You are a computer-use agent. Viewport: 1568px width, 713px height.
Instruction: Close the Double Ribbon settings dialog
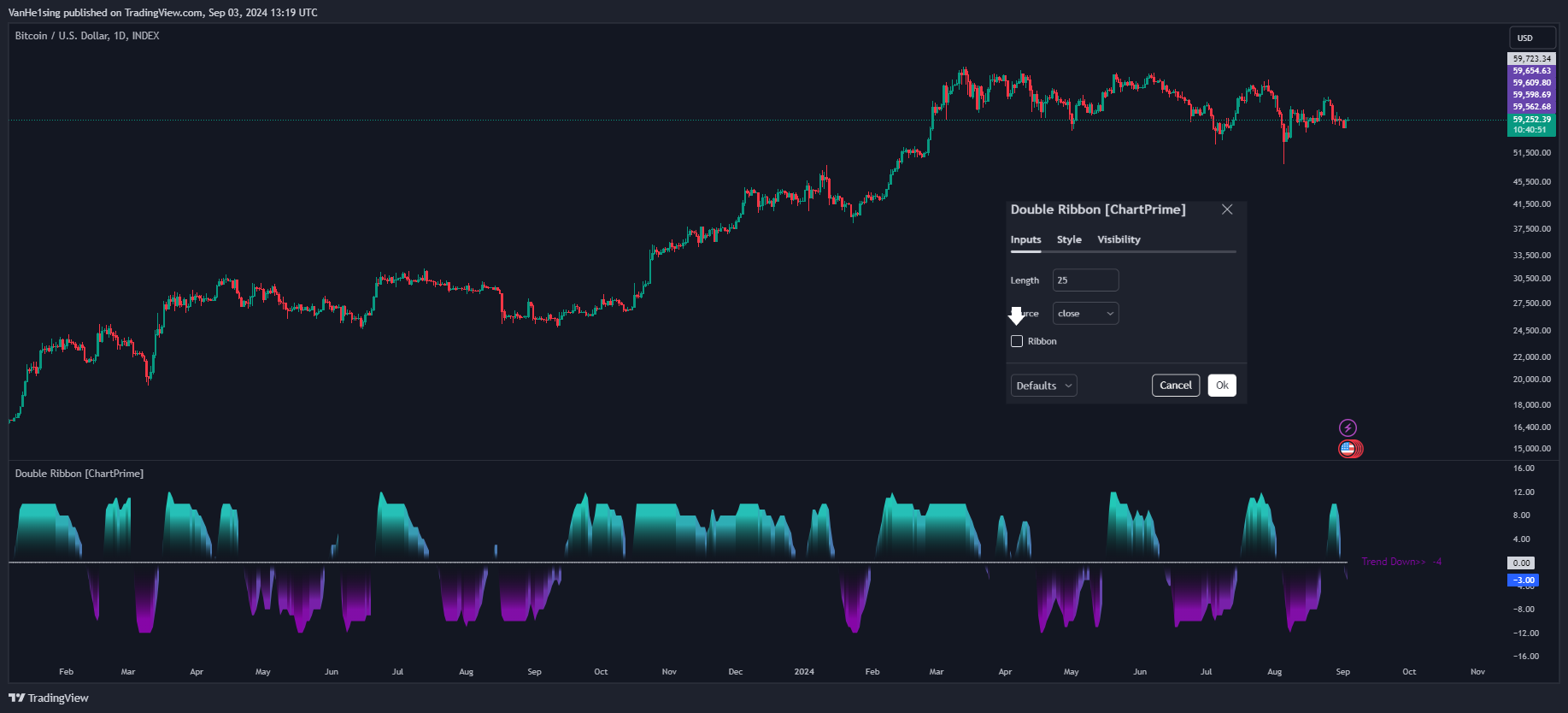point(1227,209)
